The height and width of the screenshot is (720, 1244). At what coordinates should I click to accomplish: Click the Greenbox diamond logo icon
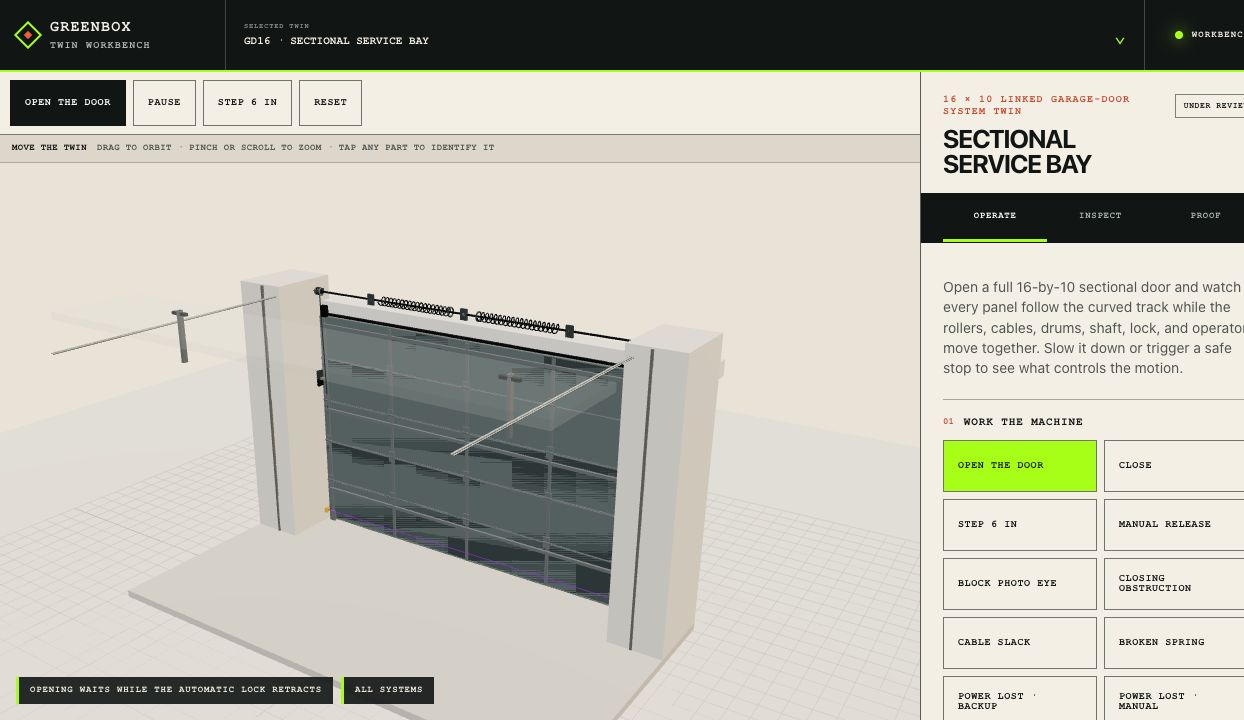(28, 35)
